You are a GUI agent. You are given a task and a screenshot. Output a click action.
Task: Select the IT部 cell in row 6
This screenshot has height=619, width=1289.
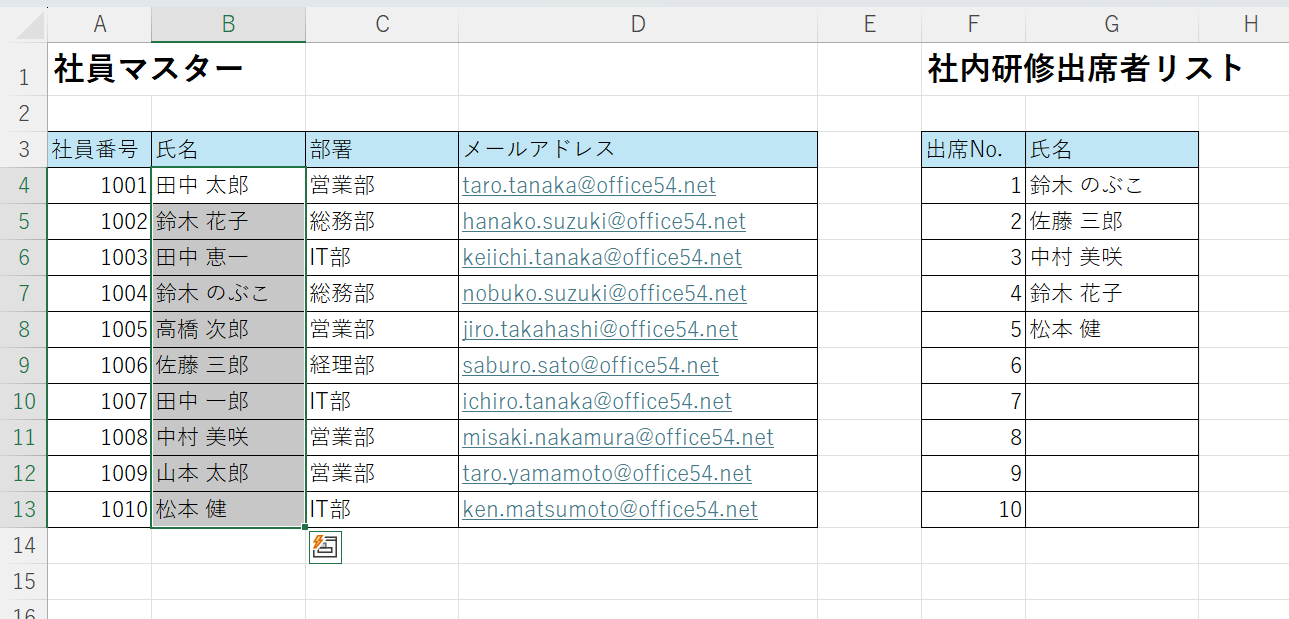click(x=382, y=258)
